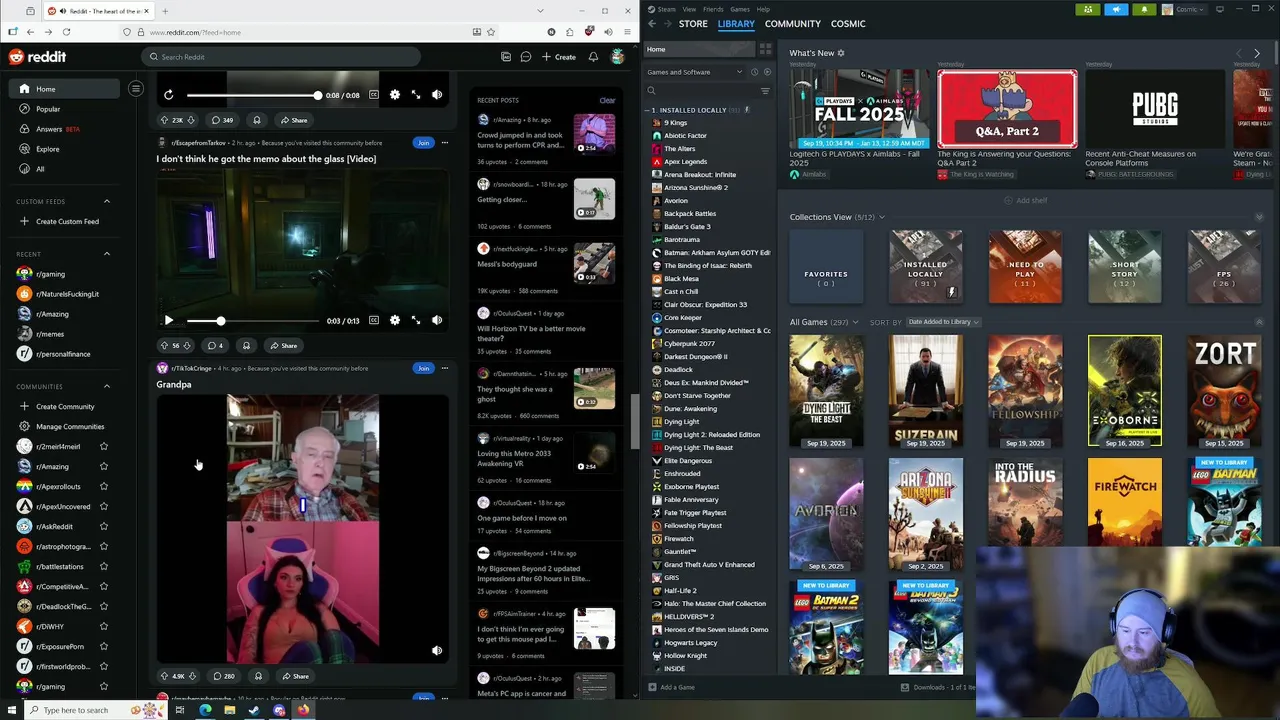Collapse Installed Locally category in Steam
This screenshot has height=720, width=1280.
(x=649, y=110)
